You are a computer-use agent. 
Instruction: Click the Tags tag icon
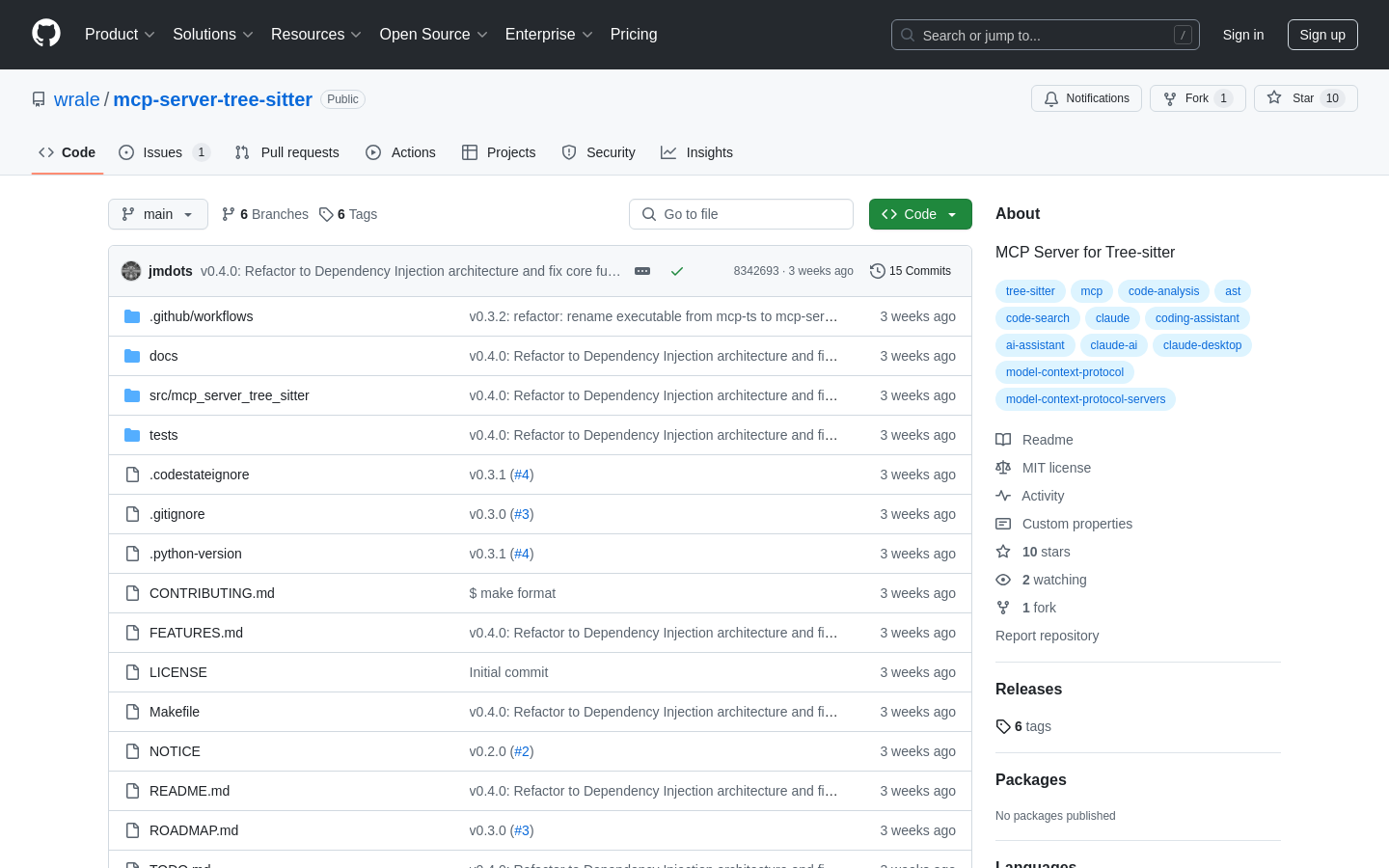[326, 214]
